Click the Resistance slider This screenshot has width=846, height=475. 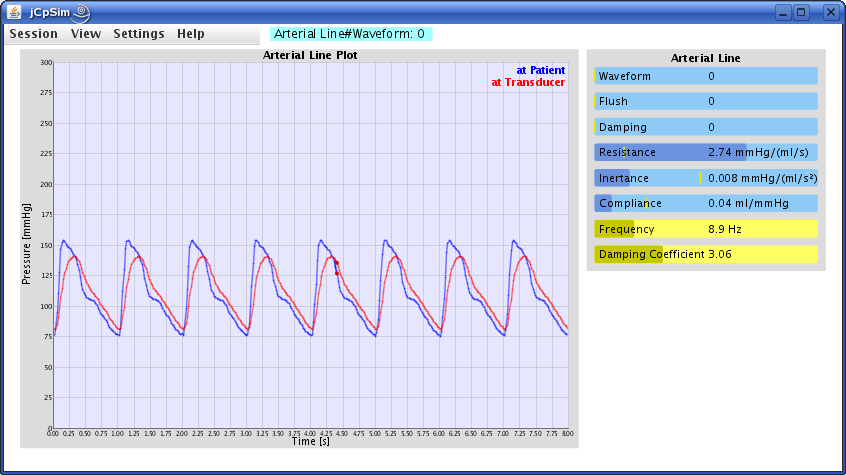pos(705,152)
